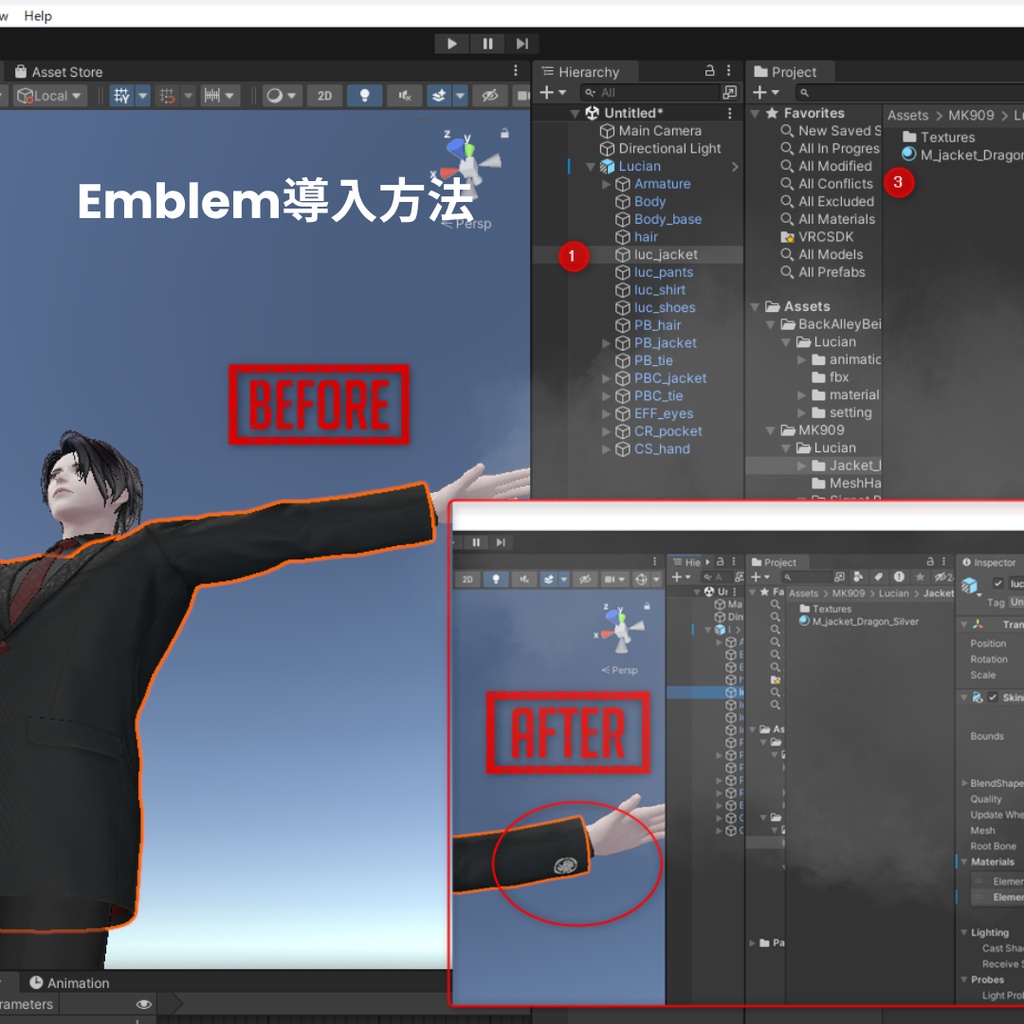The height and width of the screenshot is (1024, 1024).
Task: Open the Local handle rotation dropdown
Action: 50,95
